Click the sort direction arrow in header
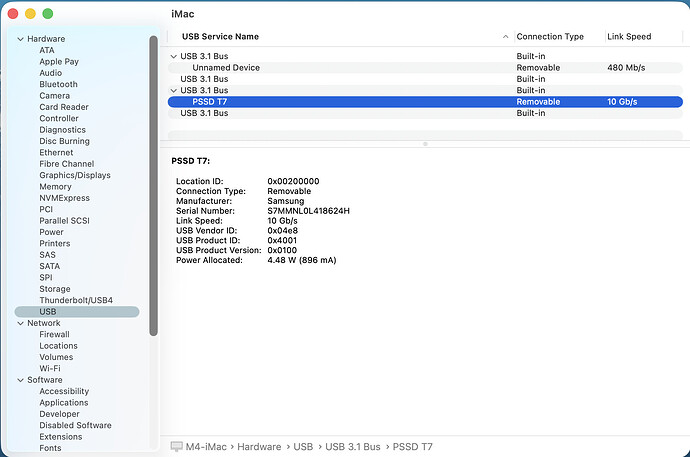Viewport: 690px width, 457px height. (x=506, y=37)
